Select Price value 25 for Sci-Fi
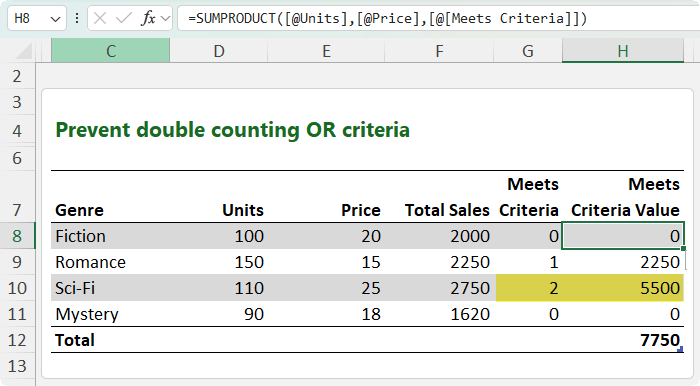The width and height of the screenshot is (700, 386). tap(326, 288)
